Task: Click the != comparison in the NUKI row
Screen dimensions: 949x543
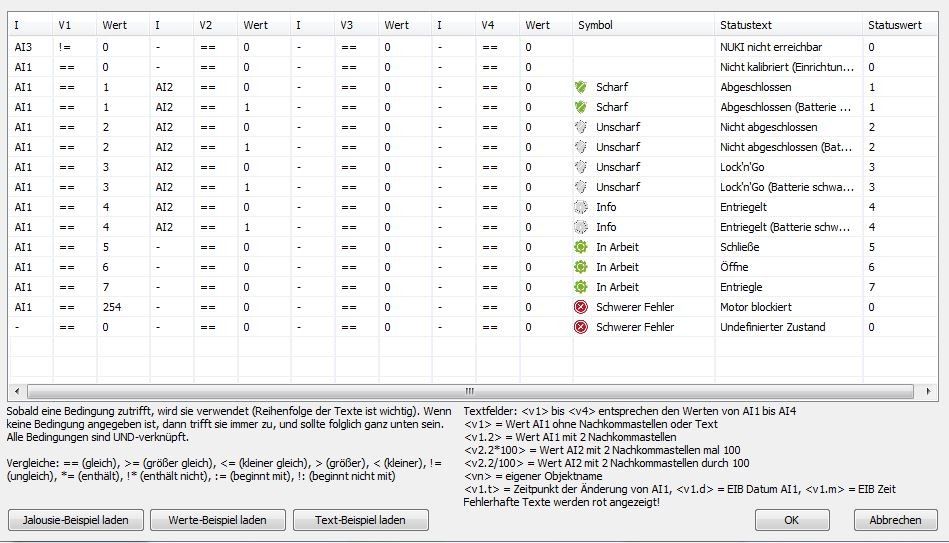Action: tap(65, 47)
